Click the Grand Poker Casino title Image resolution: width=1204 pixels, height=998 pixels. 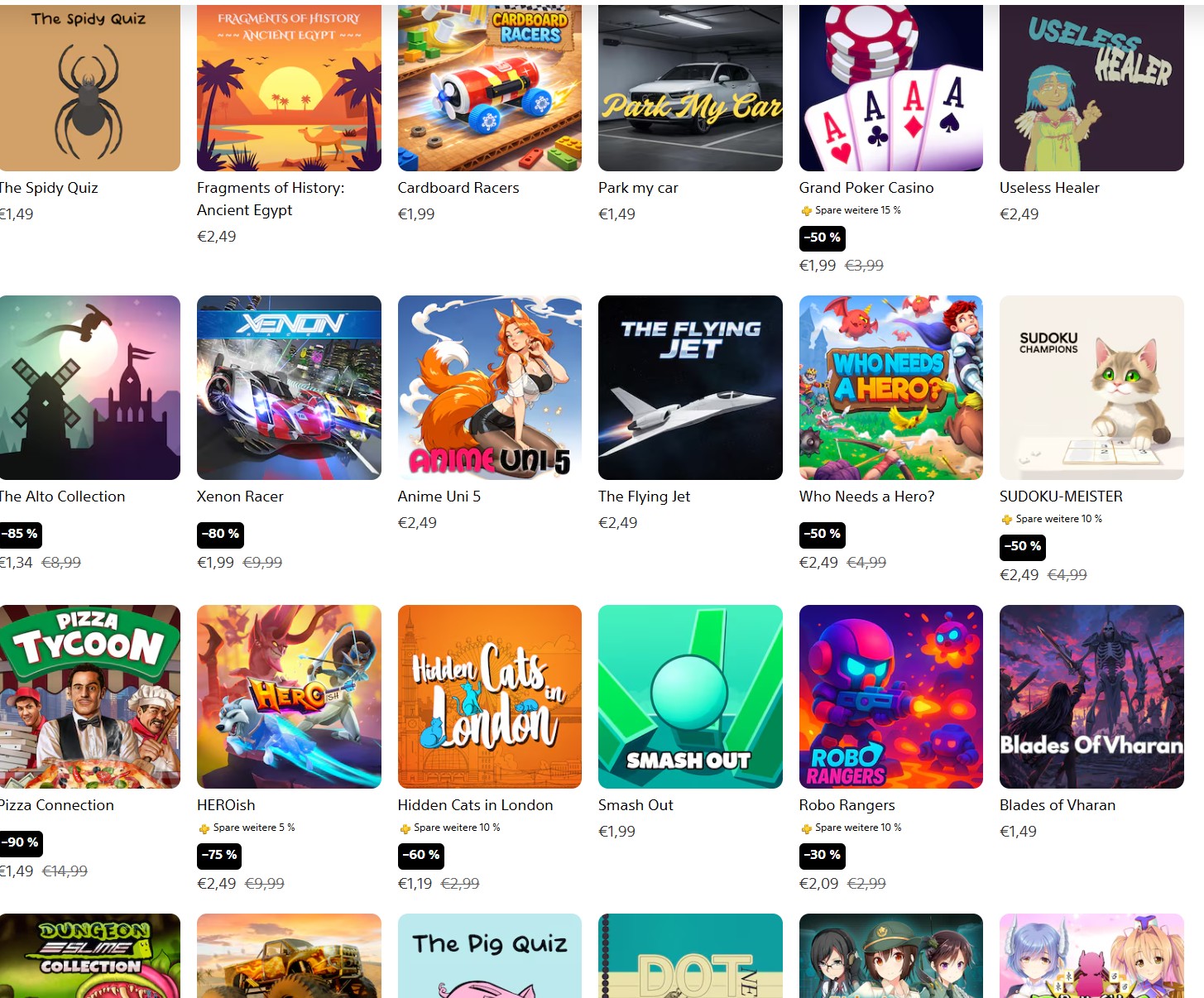866,188
